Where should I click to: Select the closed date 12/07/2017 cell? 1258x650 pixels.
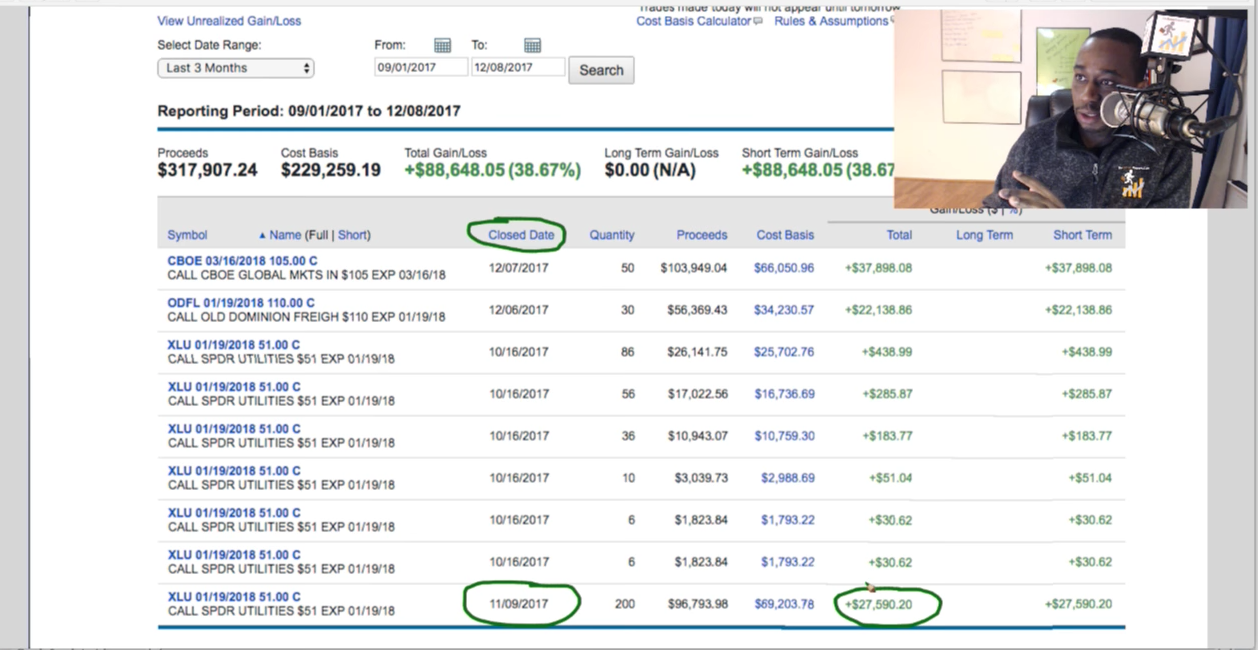point(519,268)
